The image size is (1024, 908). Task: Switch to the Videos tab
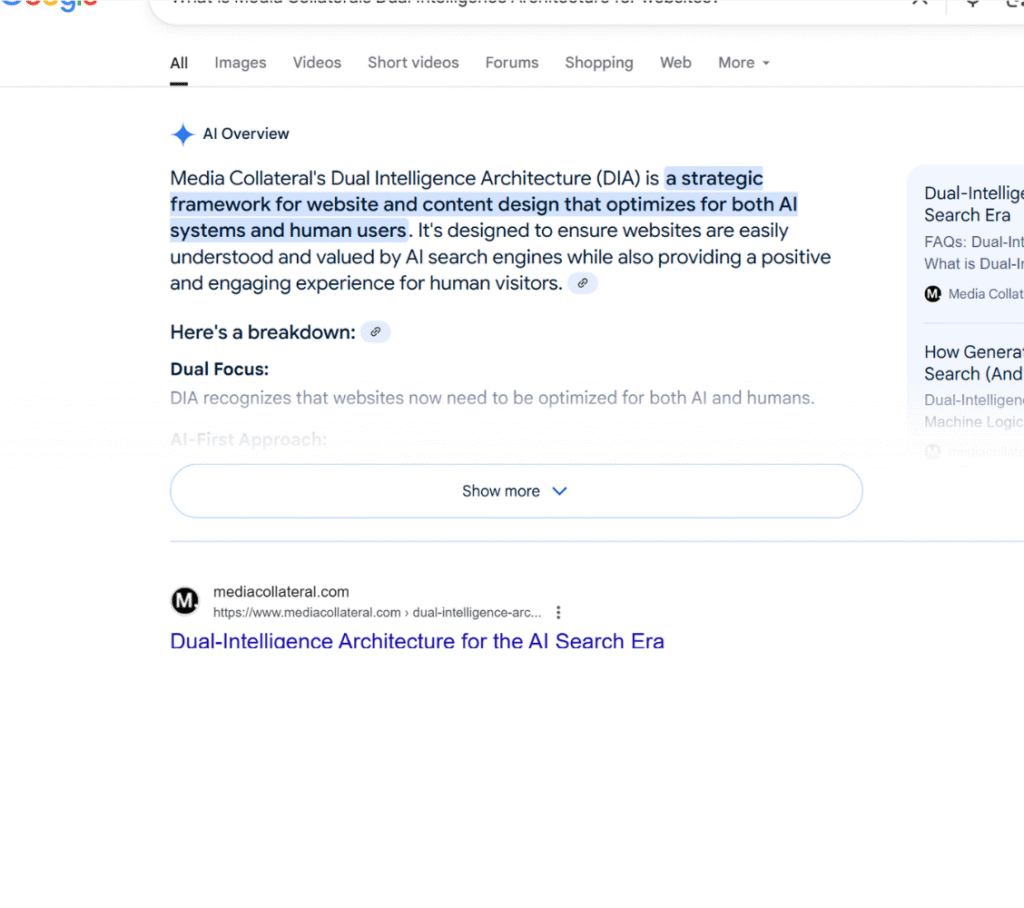(x=317, y=63)
